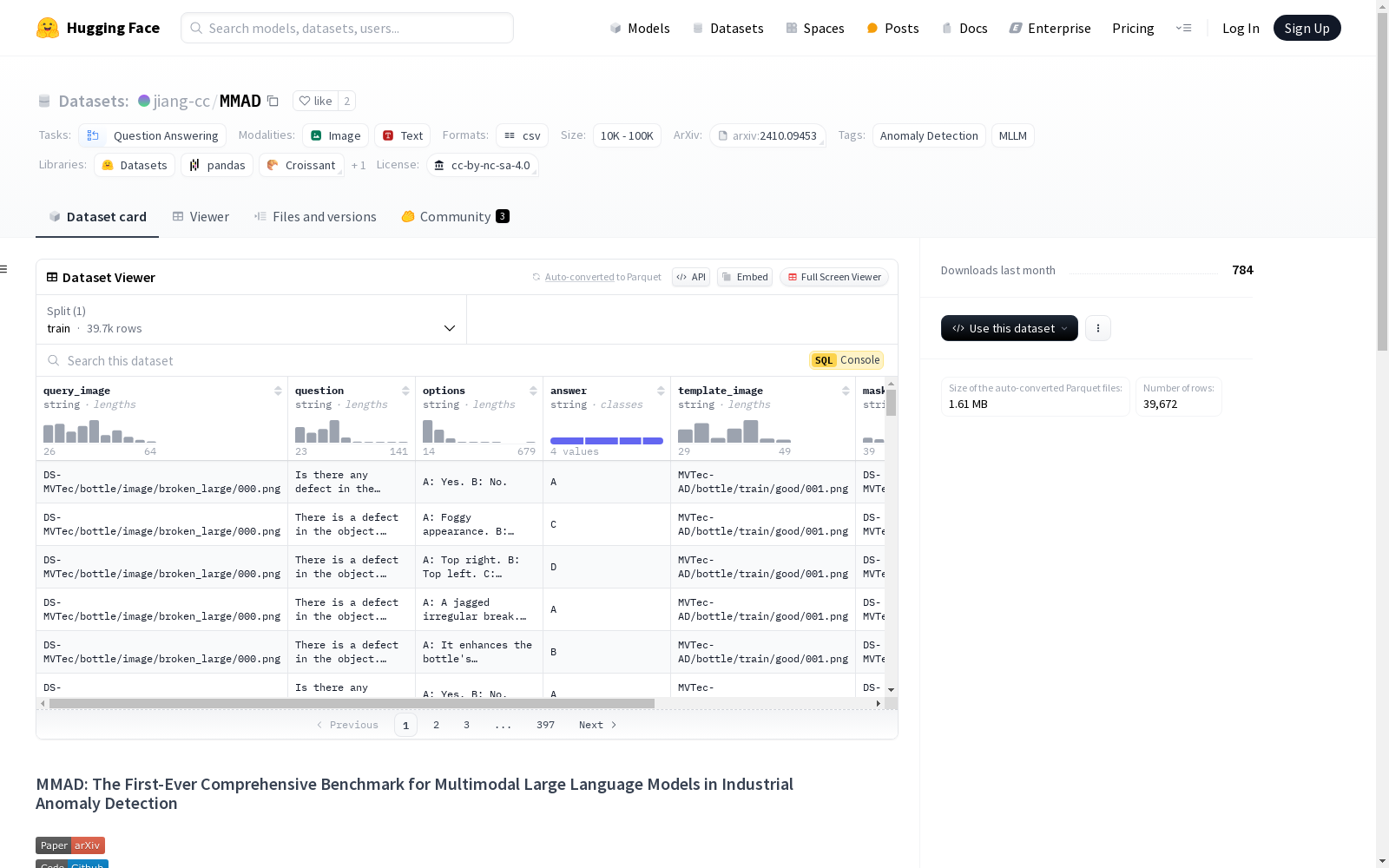Click the csv format tag

[x=523, y=135]
